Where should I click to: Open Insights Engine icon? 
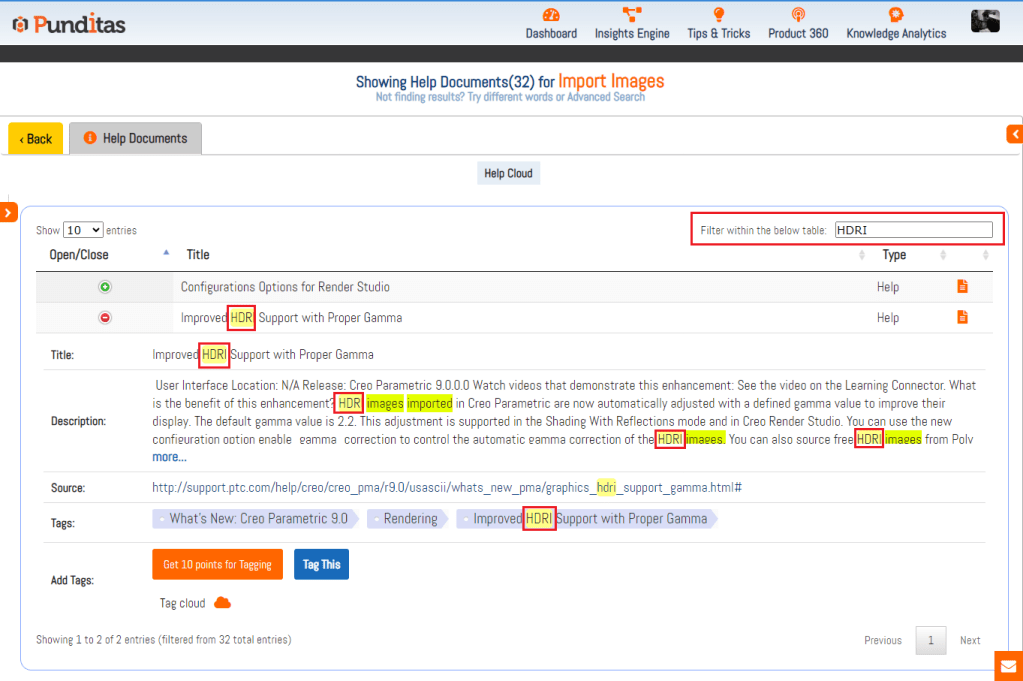click(632, 15)
